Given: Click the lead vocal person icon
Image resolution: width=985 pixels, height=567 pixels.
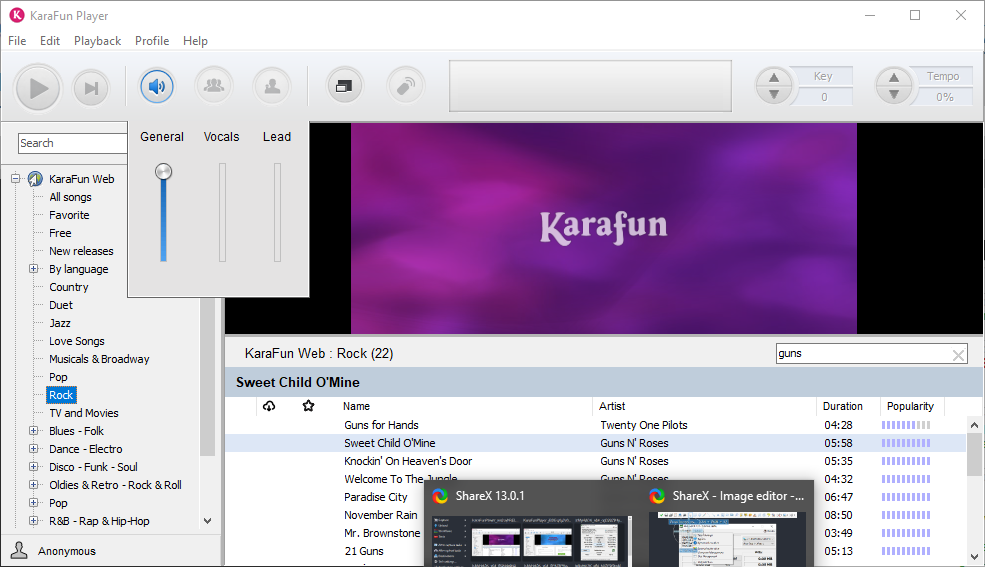Looking at the screenshot, I should pos(272,86).
